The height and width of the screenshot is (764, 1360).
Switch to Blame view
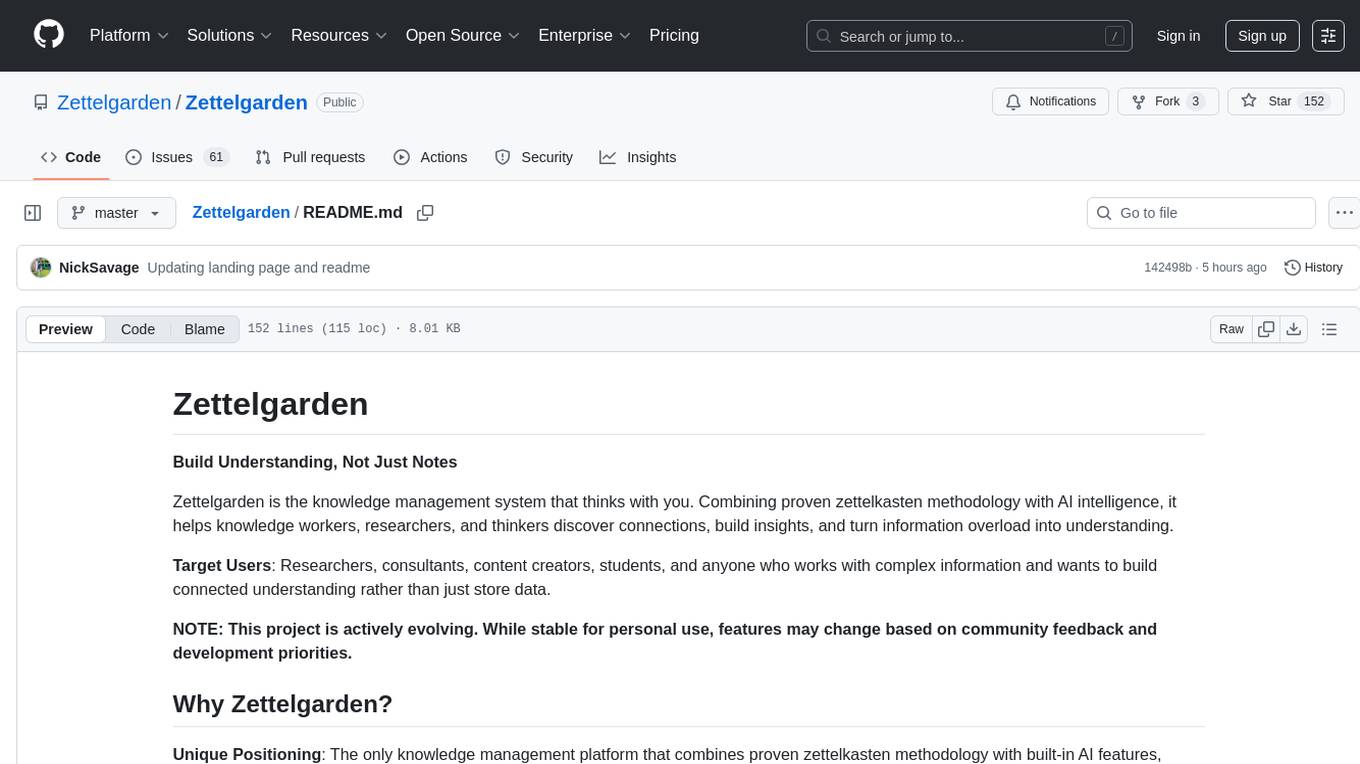point(205,329)
